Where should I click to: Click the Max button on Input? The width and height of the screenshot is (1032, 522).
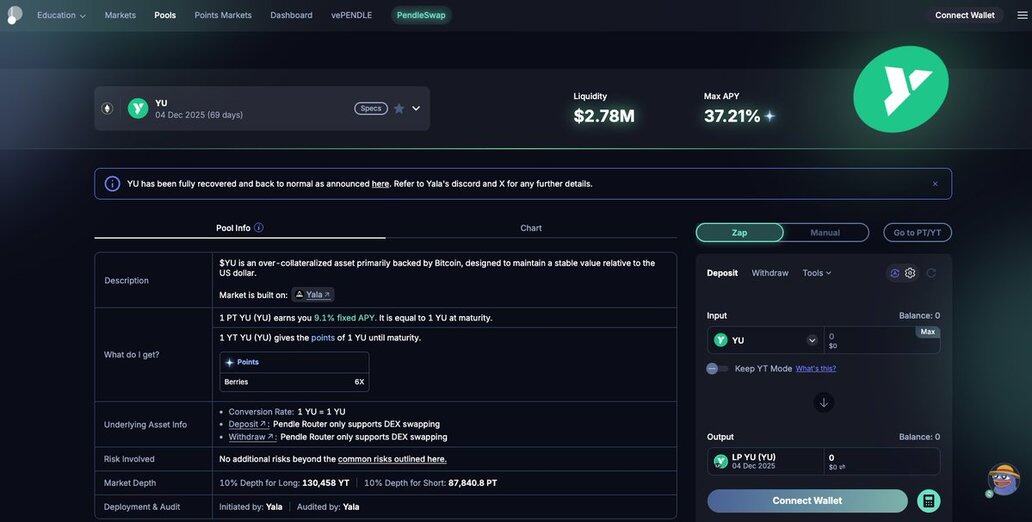click(x=927, y=332)
